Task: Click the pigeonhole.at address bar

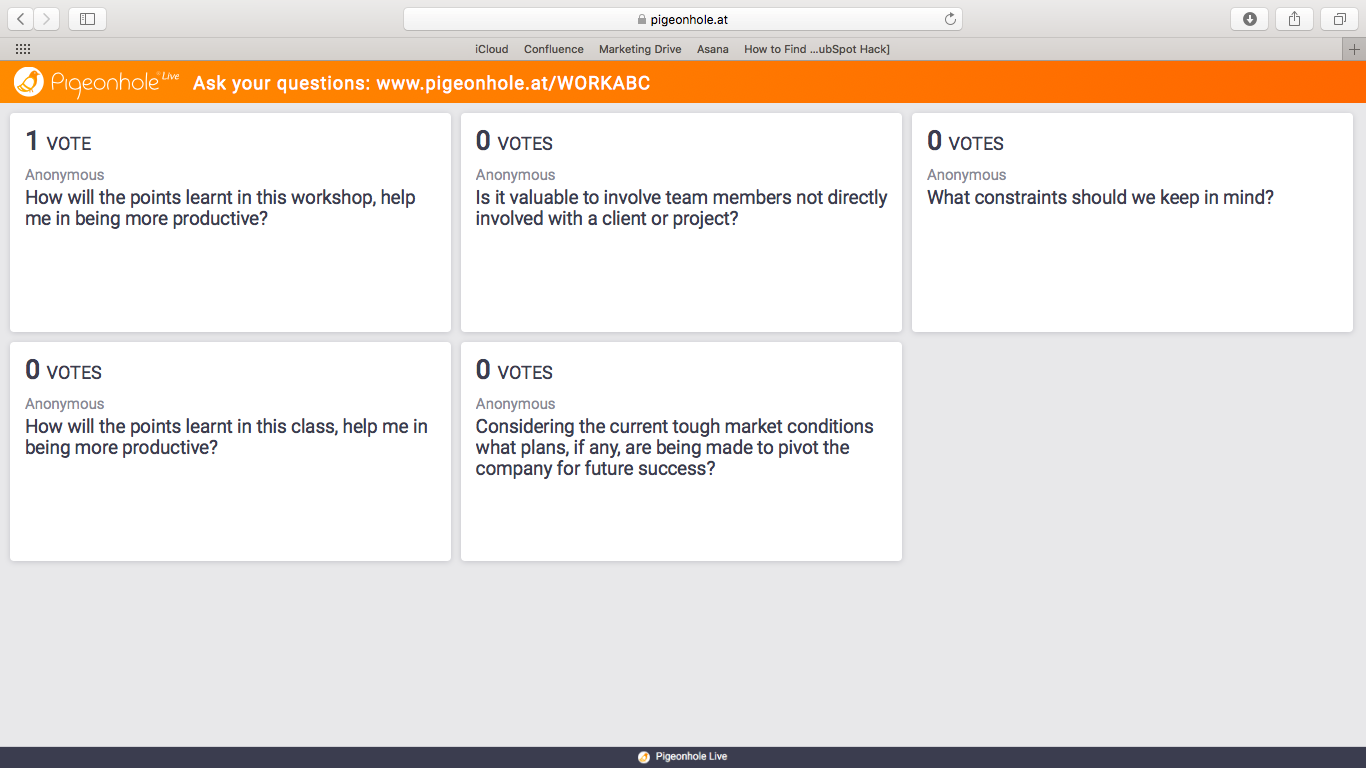Action: (683, 19)
